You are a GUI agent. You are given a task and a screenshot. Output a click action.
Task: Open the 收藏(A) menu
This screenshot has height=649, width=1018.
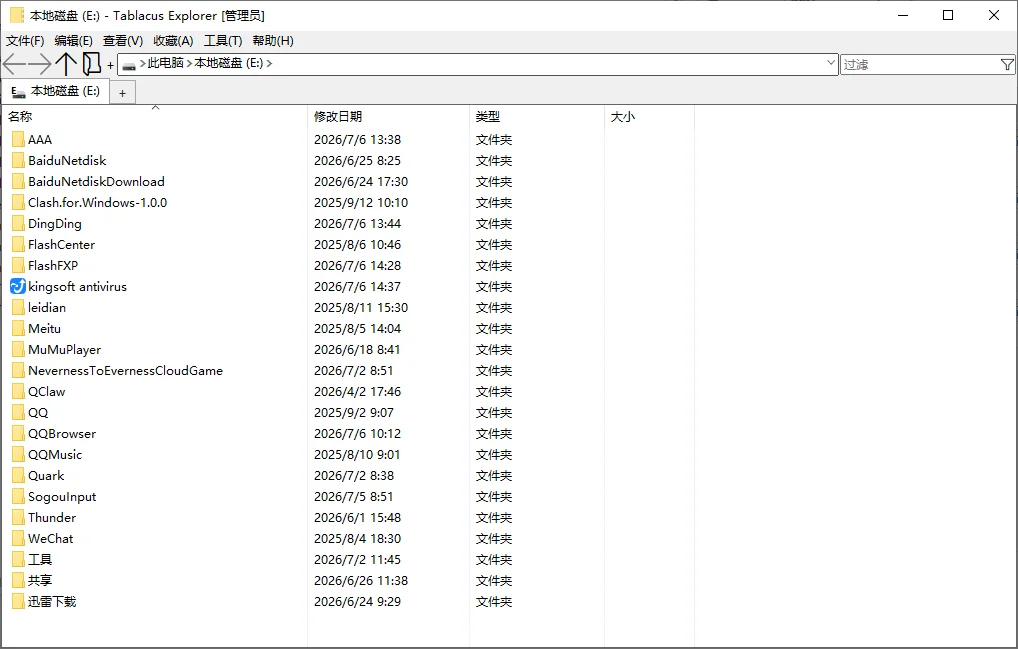173,41
